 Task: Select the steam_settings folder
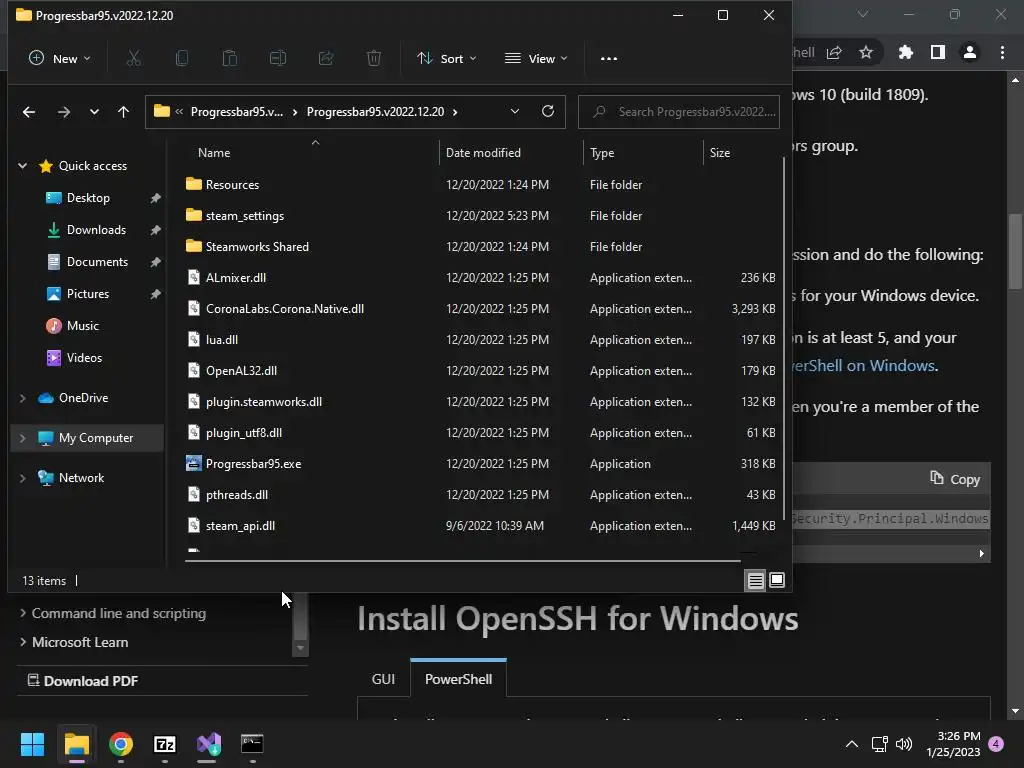[245, 216]
